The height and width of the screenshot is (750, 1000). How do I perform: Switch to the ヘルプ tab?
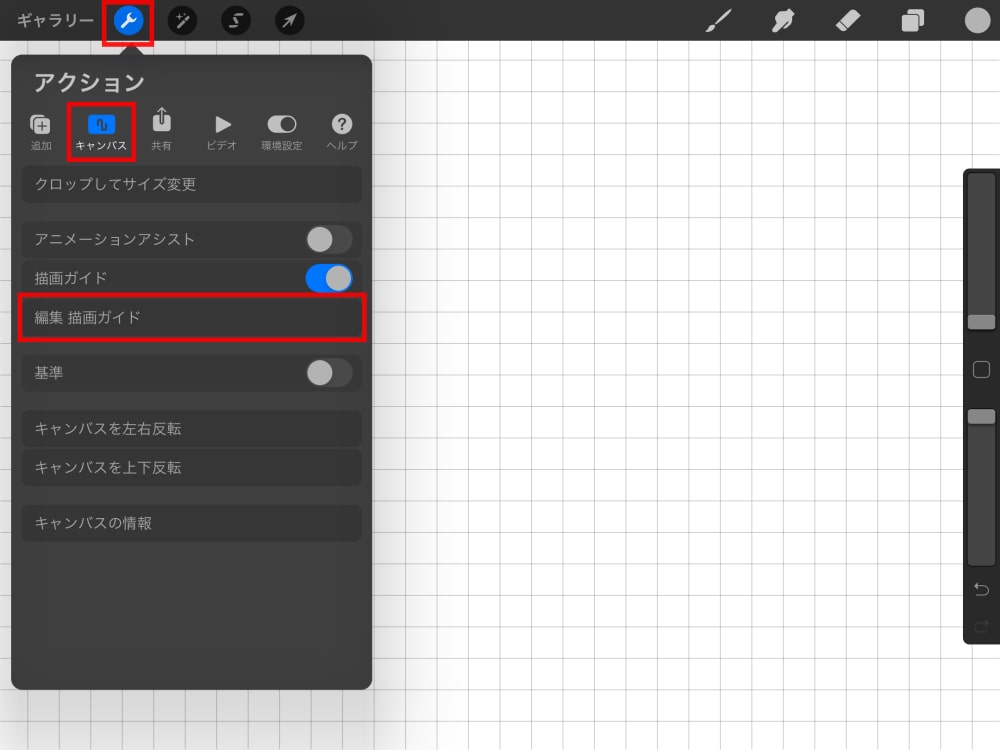click(342, 128)
